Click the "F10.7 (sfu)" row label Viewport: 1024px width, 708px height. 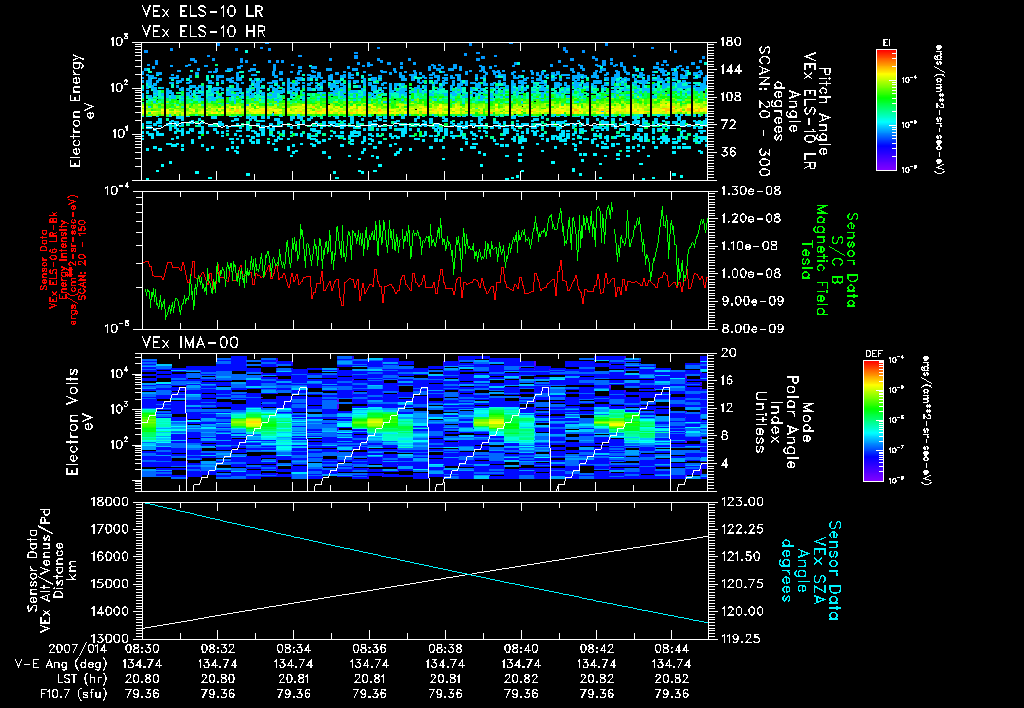click(x=72, y=694)
